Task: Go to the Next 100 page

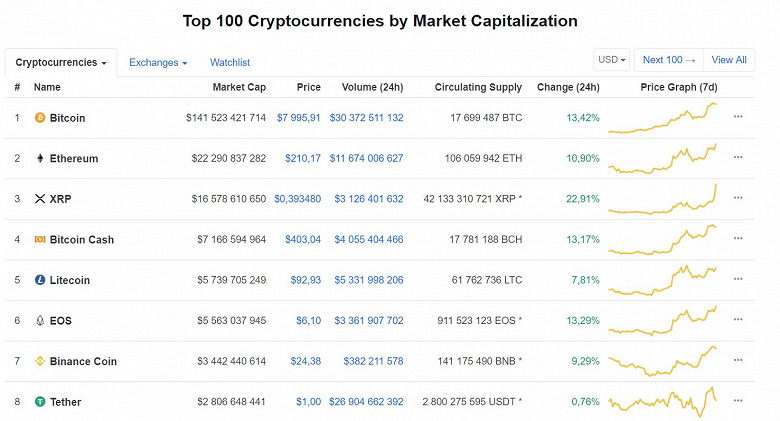Action: click(669, 60)
